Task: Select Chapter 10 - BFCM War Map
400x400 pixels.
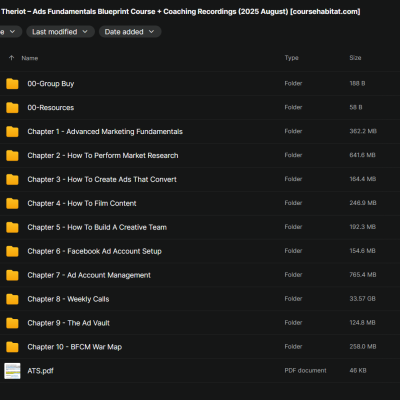Action: (75, 347)
